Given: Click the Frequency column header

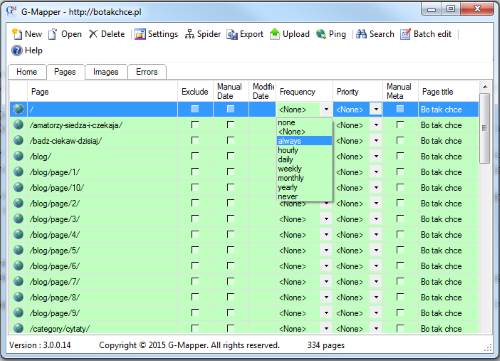Looking at the screenshot, I should pos(304,91).
